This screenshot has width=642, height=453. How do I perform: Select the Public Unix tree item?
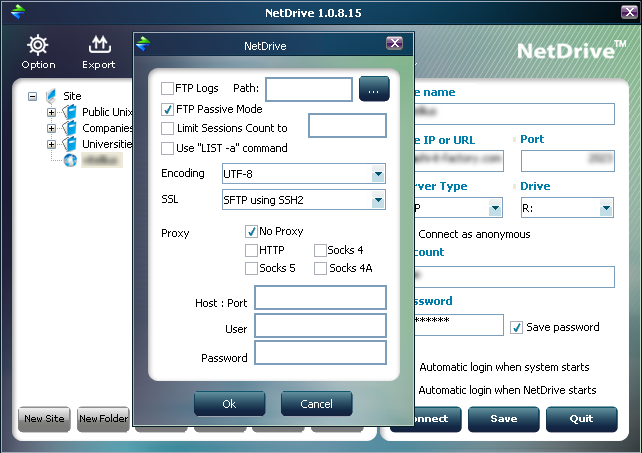[107, 112]
